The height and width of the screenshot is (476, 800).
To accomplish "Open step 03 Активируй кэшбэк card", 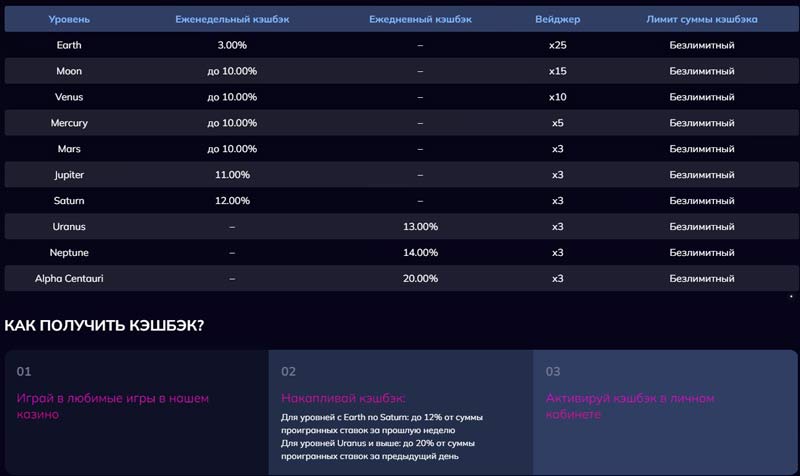I will [665, 405].
